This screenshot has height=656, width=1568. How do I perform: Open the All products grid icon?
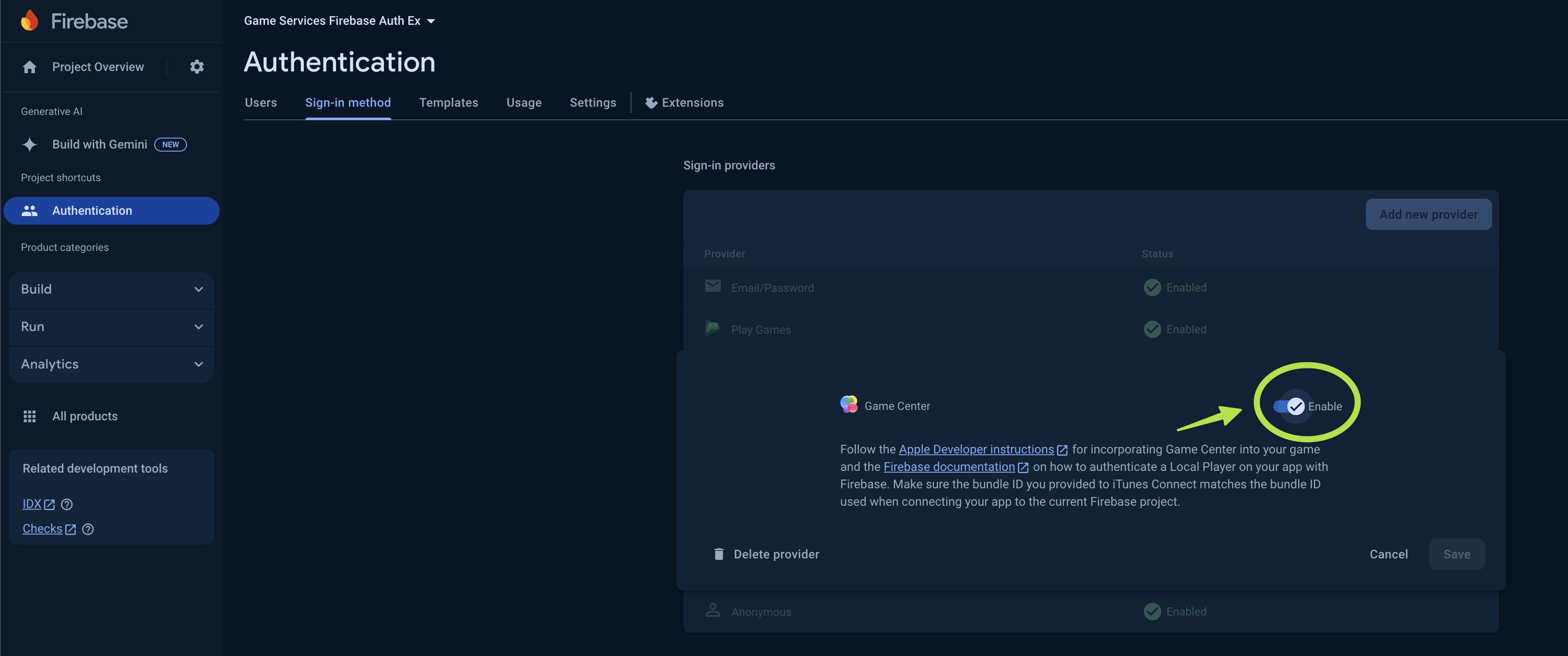pos(29,416)
